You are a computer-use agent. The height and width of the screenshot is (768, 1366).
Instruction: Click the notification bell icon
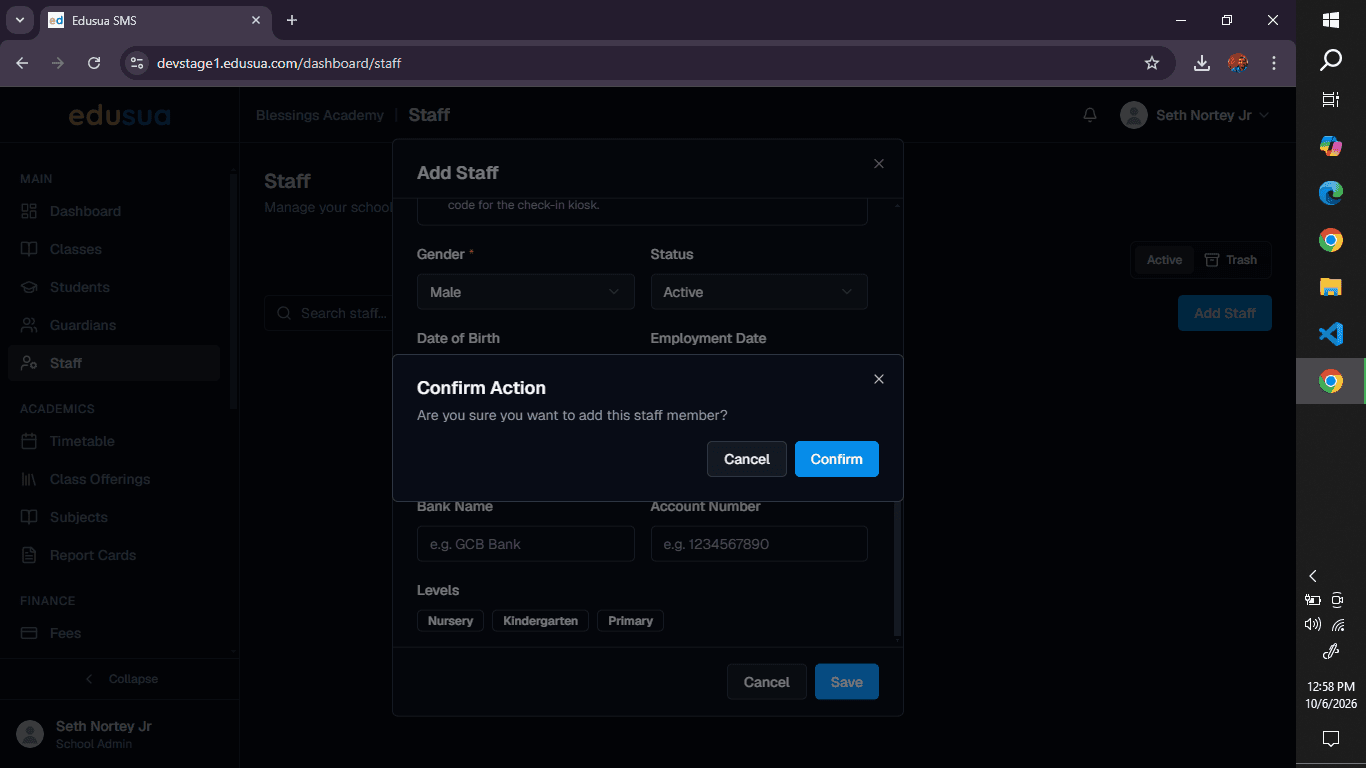[1090, 115]
